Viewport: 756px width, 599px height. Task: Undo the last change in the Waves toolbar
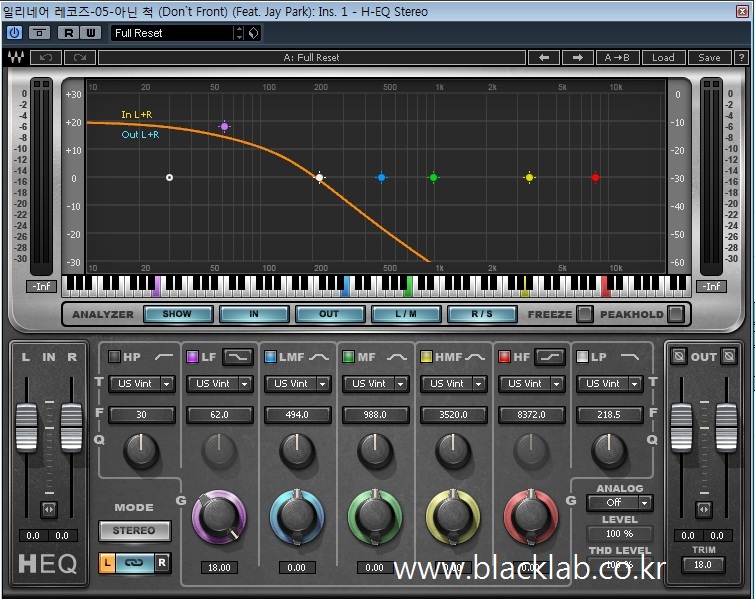pos(46,57)
